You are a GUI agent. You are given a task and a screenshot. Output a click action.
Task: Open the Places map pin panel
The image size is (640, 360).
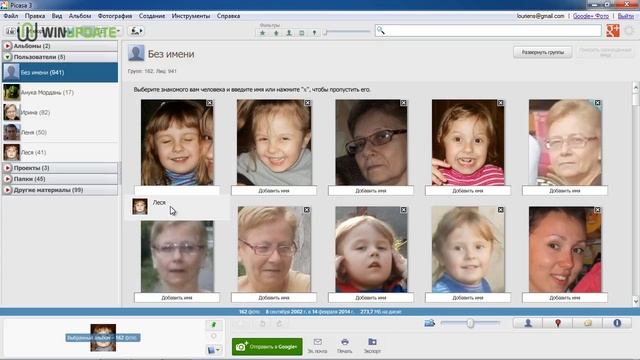[558, 323]
